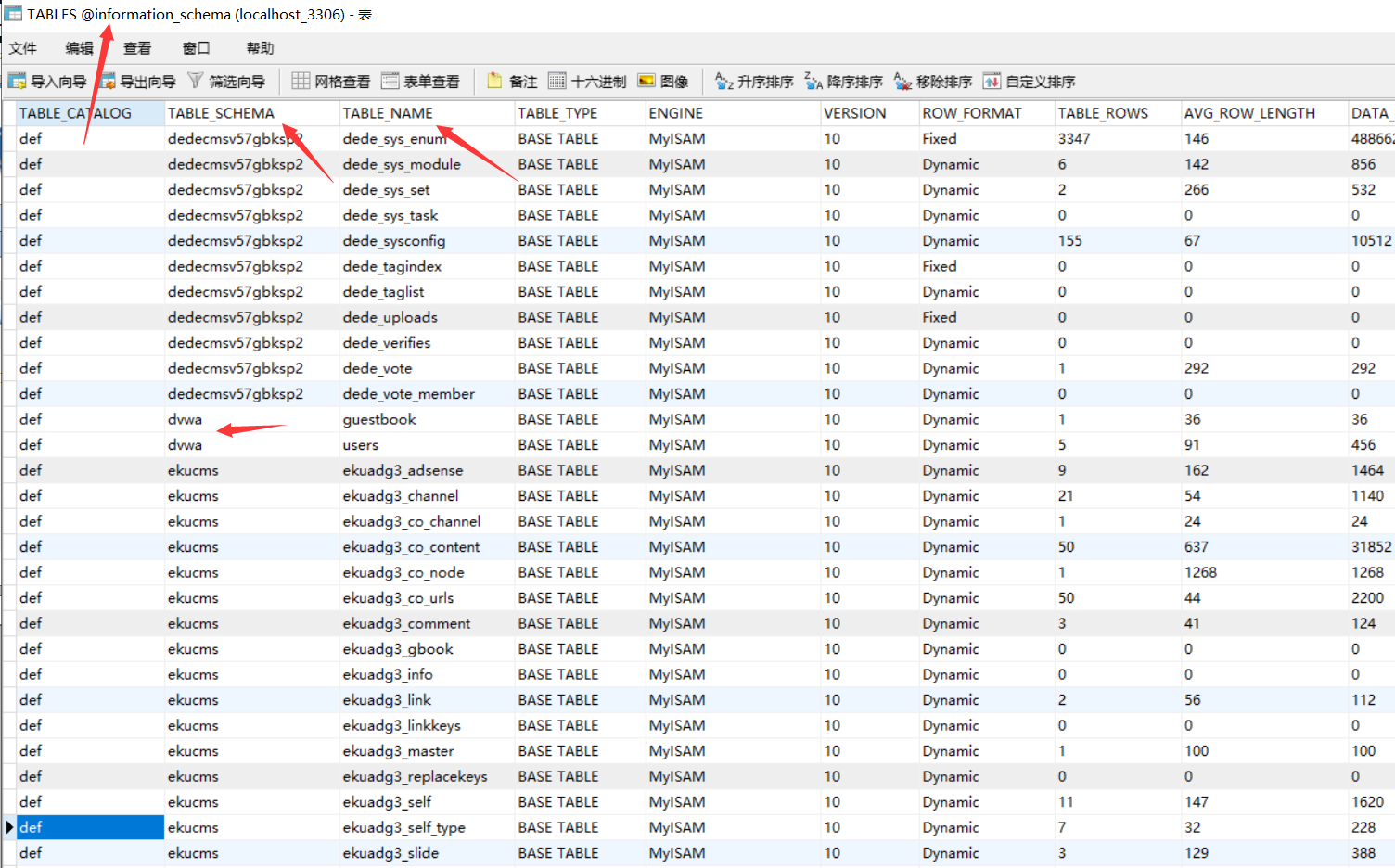1395x868 pixels.
Task: Select the ekuadg3_adsense cell
Action: coord(428,470)
